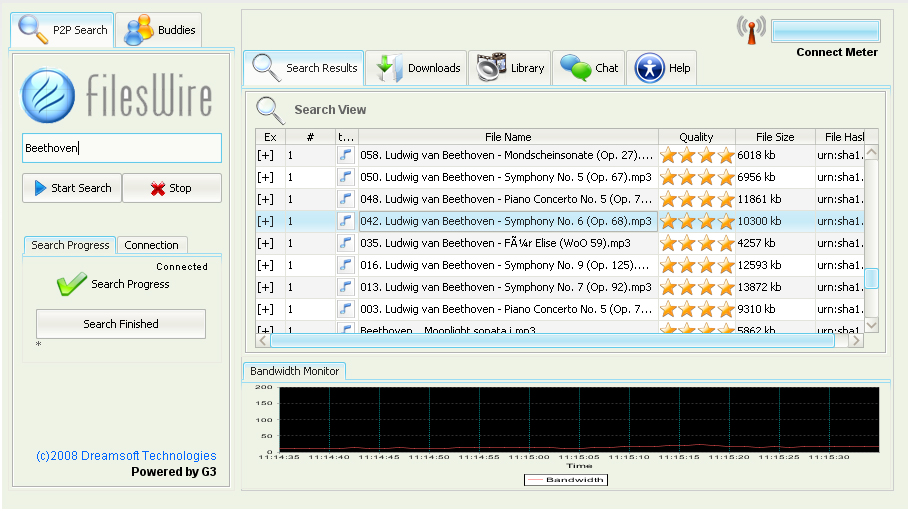Click the Stop button
The image size is (908, 511).
[172, 188]
